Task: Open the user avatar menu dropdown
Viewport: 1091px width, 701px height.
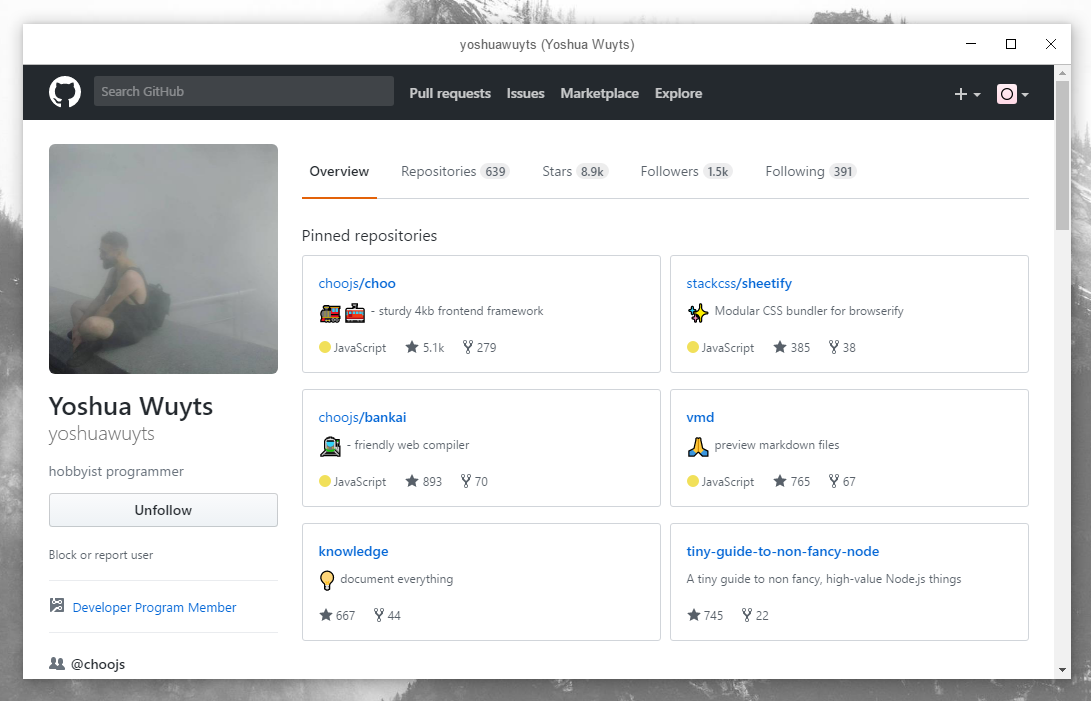Action: click(x=1012, y=94)
